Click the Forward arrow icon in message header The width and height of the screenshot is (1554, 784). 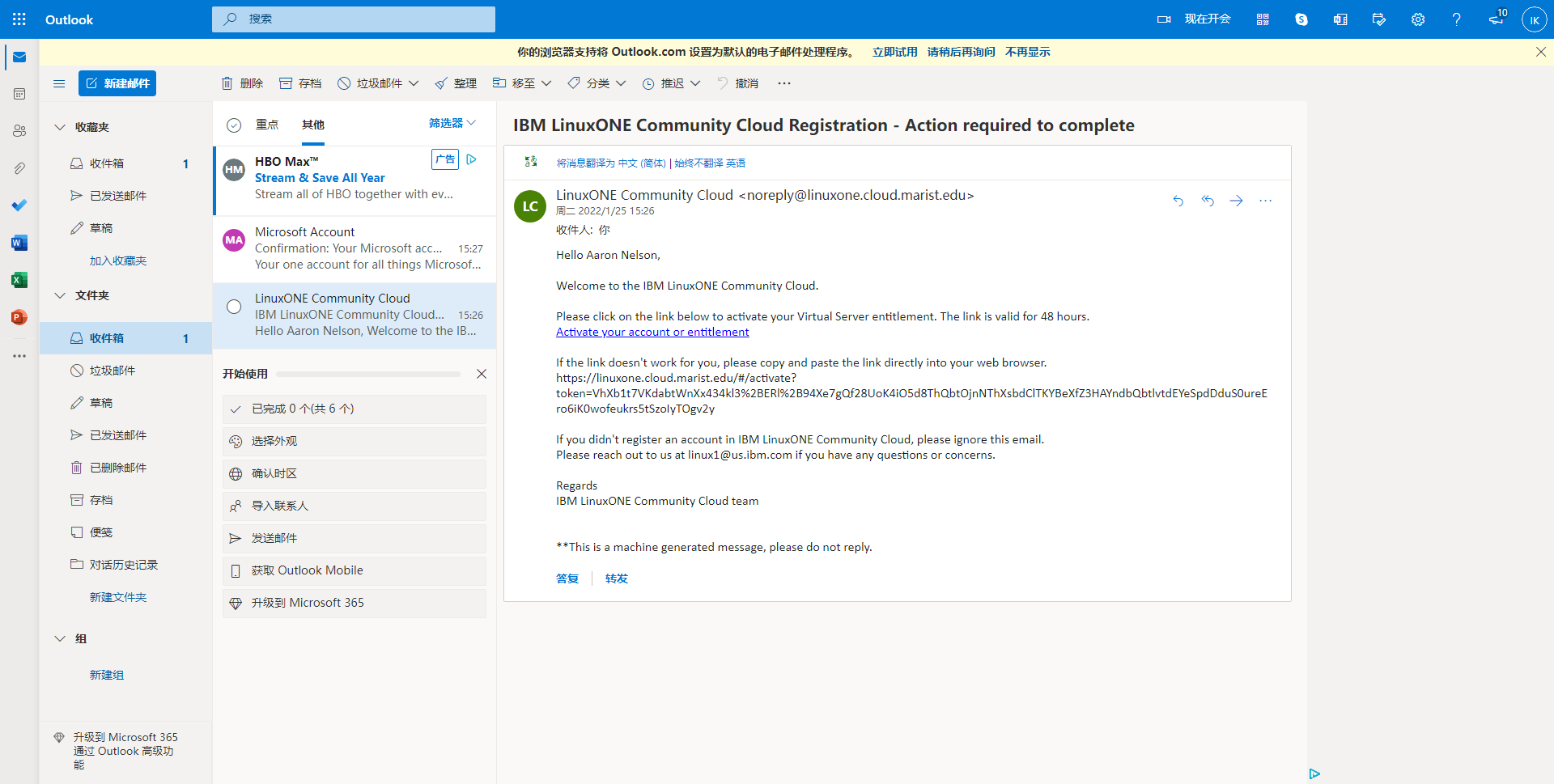coord(1236,201)
